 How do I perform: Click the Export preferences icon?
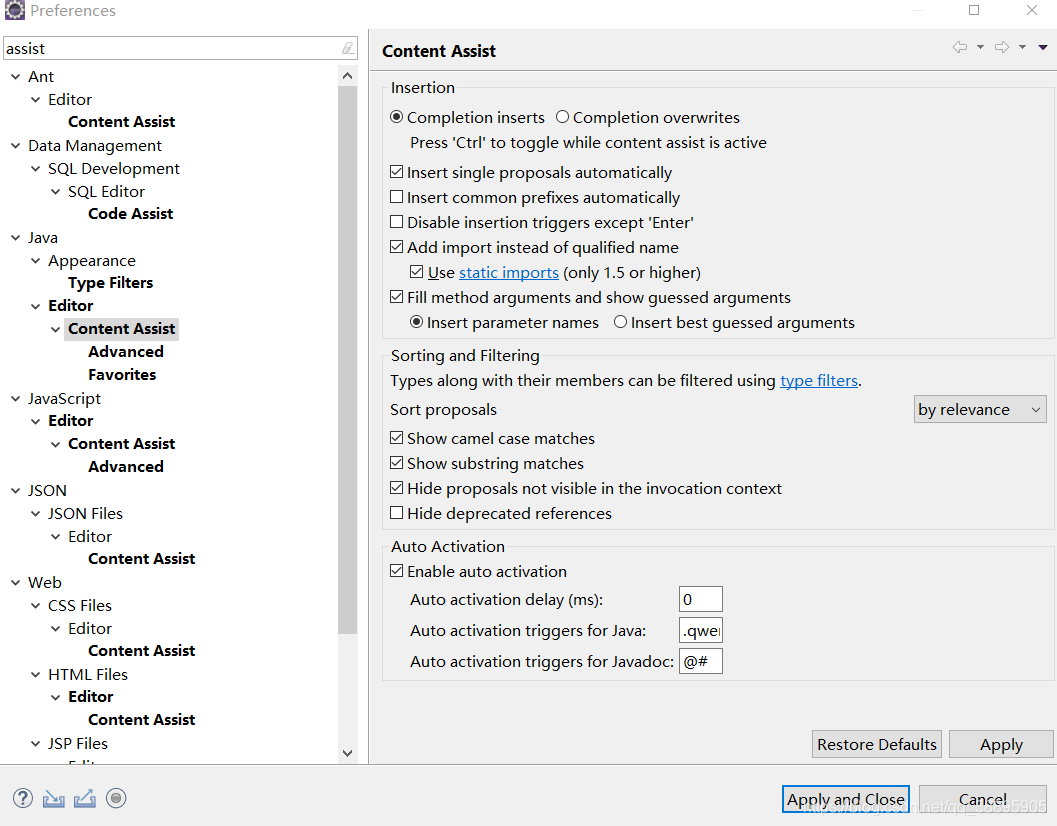(x=85, y=798)
